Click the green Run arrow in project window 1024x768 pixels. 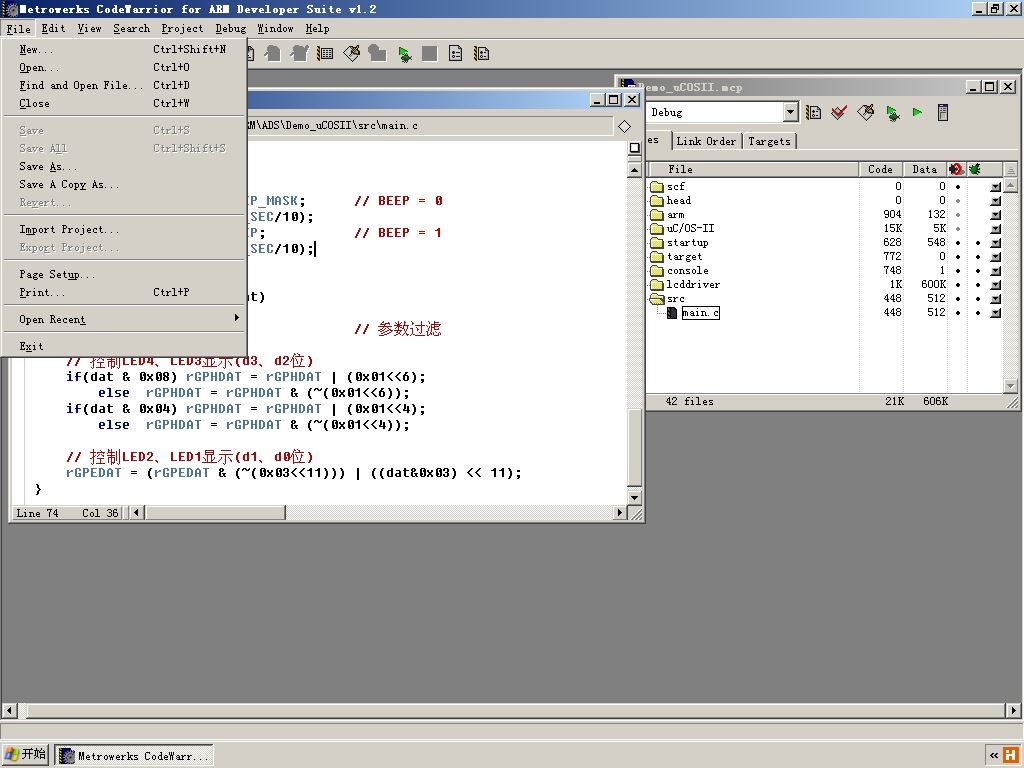click(x=918, y=112)
